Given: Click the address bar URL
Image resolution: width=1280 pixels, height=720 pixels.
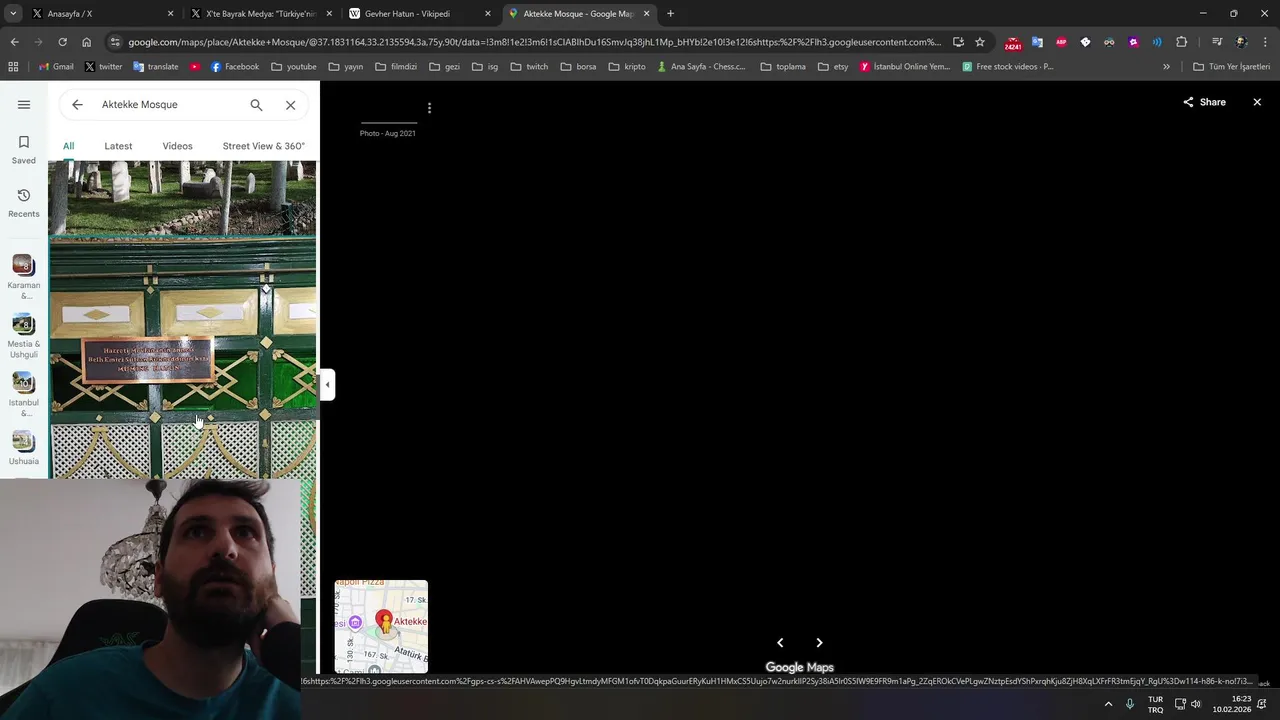Looking at the screenshot, I should tap(535, 42).
